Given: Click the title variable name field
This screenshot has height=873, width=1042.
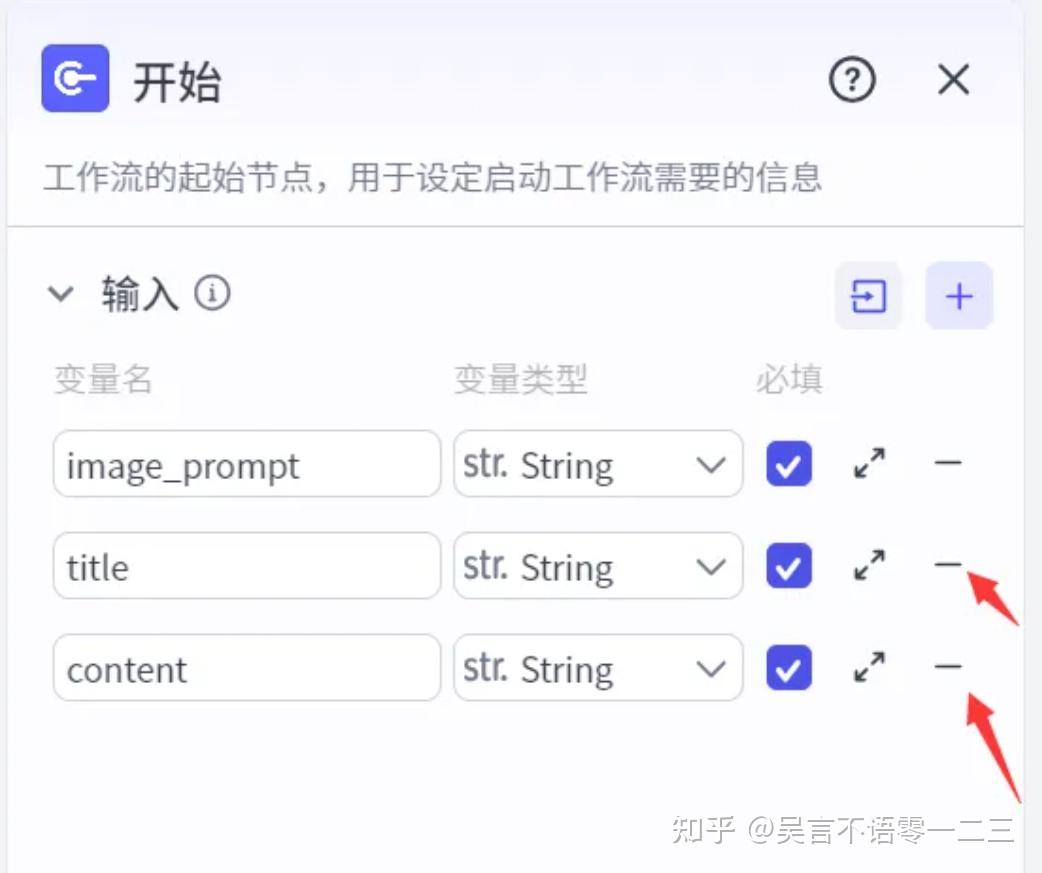Looking at the screenshot, I should 246,566.
